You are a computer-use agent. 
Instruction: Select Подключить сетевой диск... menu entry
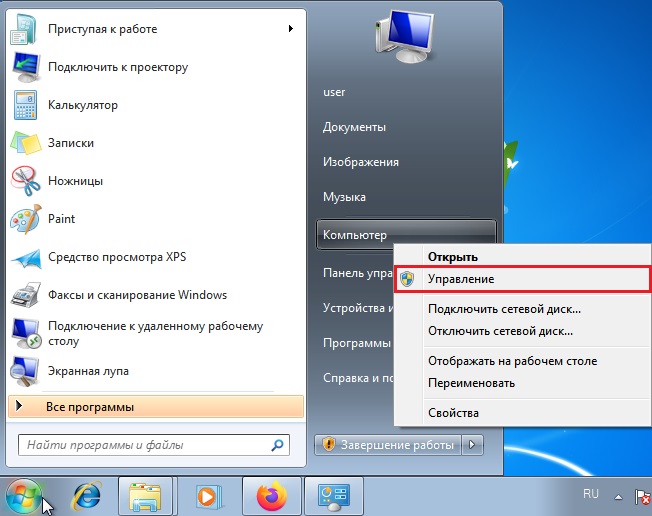522,309
